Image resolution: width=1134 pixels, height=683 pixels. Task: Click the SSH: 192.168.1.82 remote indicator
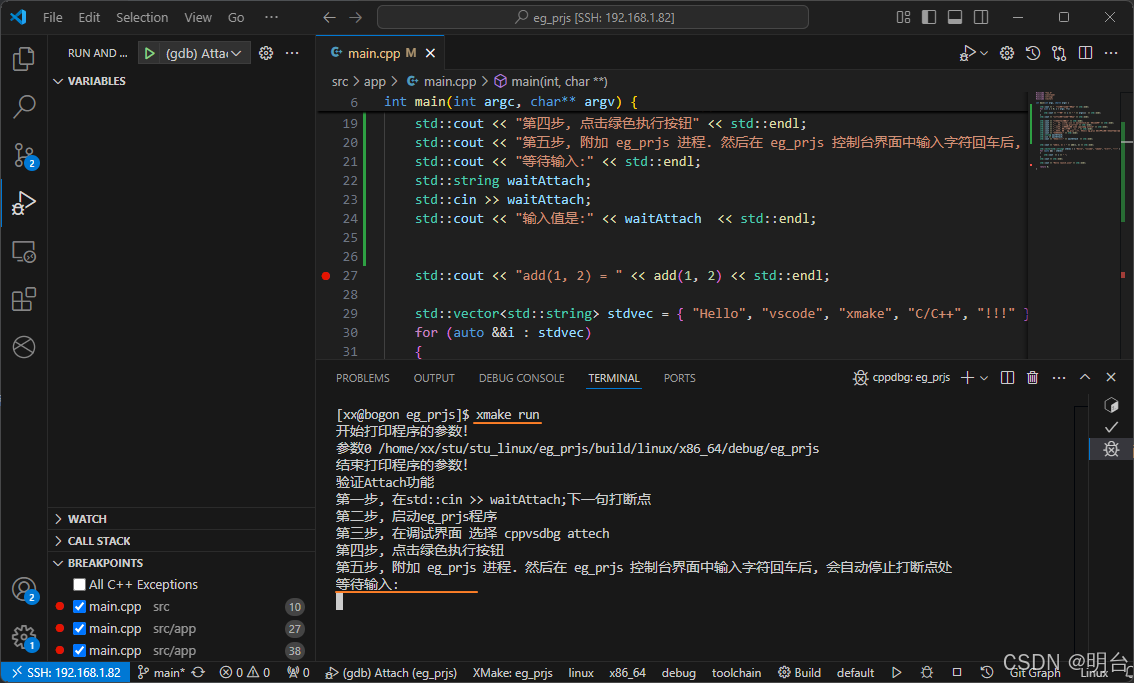[66, 672]
